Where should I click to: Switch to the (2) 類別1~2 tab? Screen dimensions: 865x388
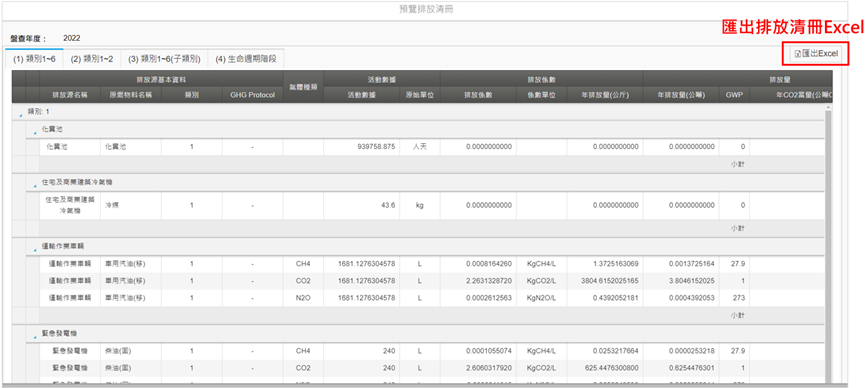(x=92, y=59)
